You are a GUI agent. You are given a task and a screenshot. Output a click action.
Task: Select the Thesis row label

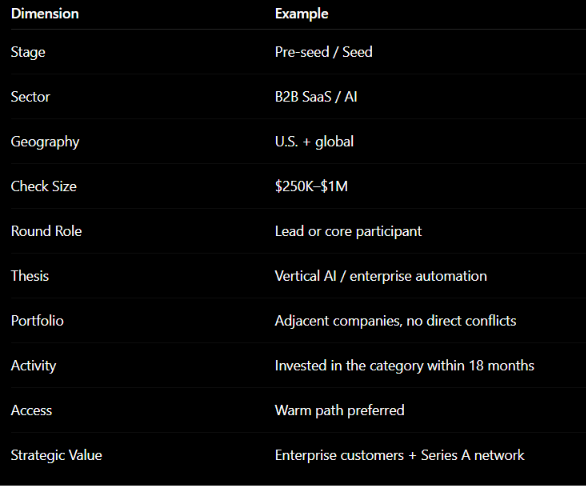[x=30, y=276]
